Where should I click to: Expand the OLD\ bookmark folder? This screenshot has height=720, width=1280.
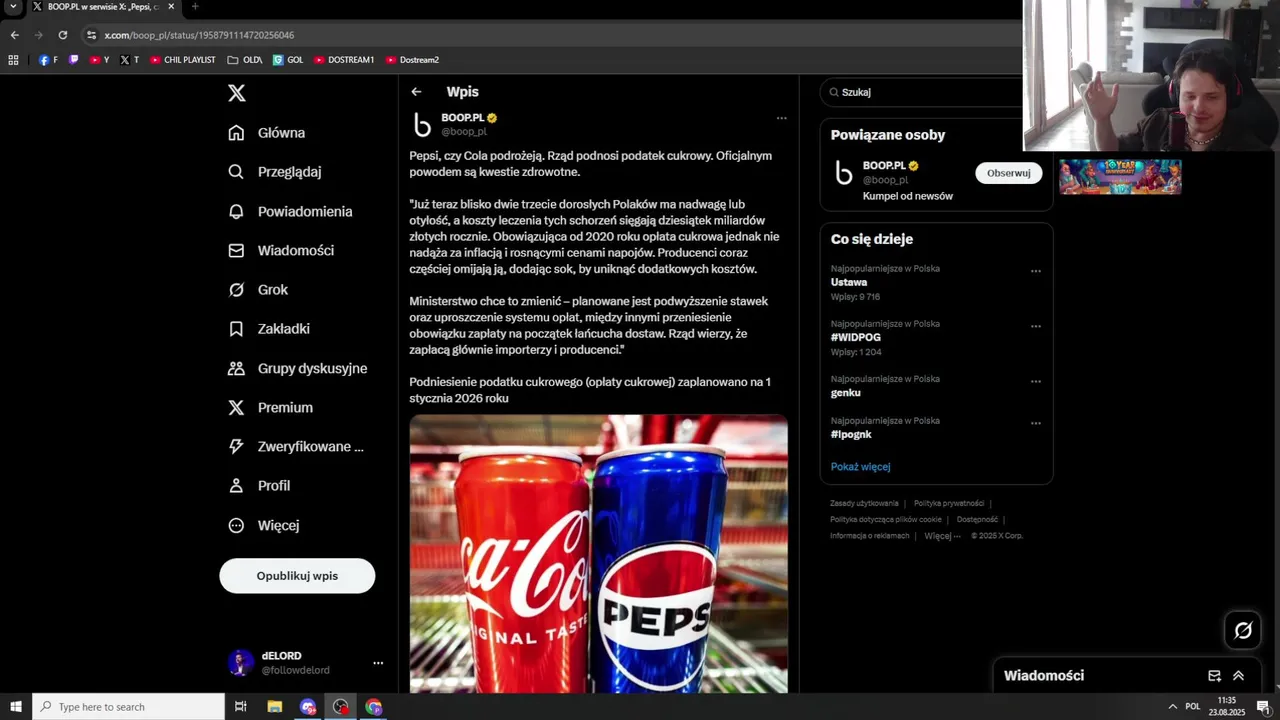coord(245,60)
